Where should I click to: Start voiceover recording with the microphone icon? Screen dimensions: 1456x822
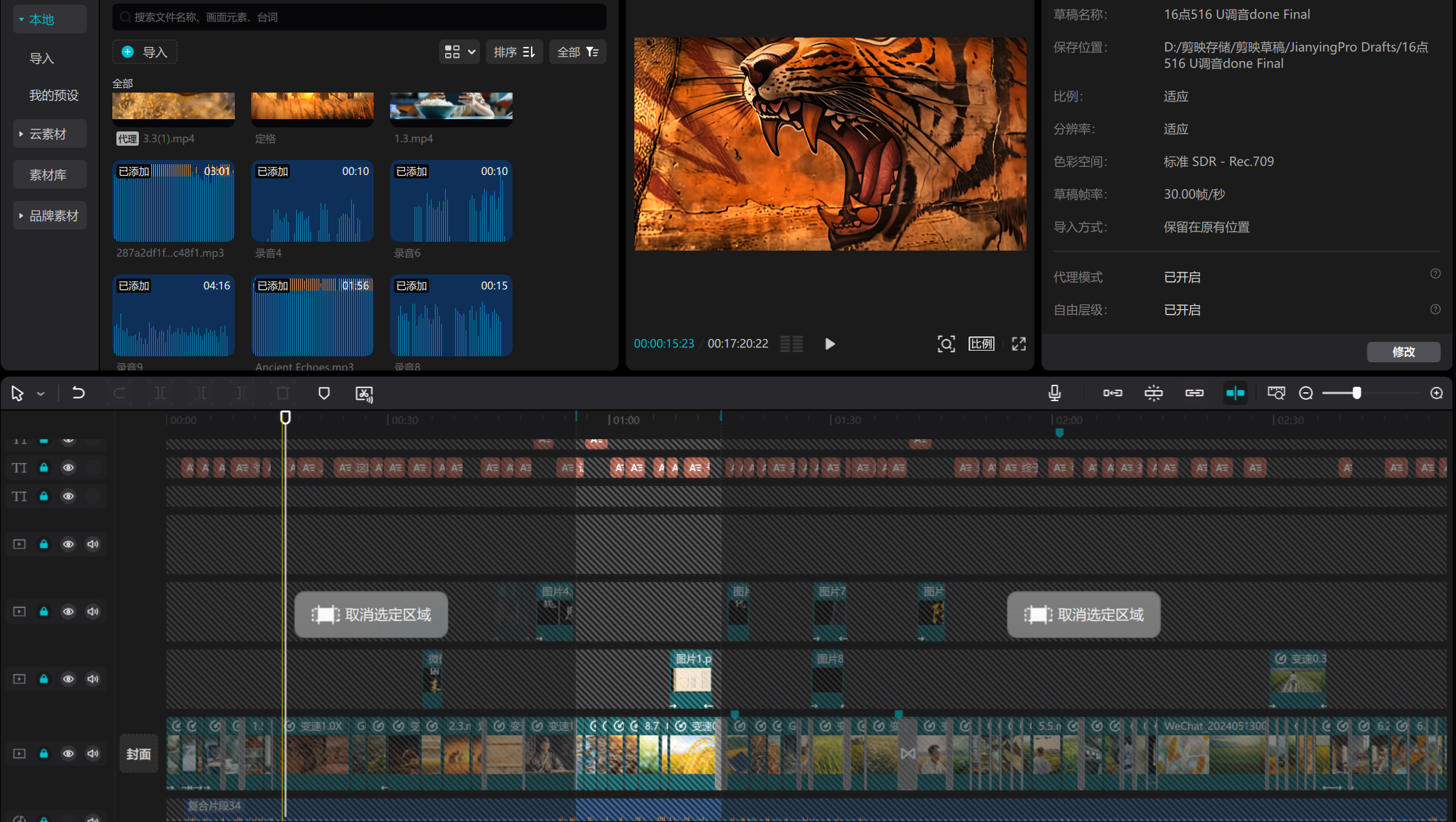[x=1054, y=393]
